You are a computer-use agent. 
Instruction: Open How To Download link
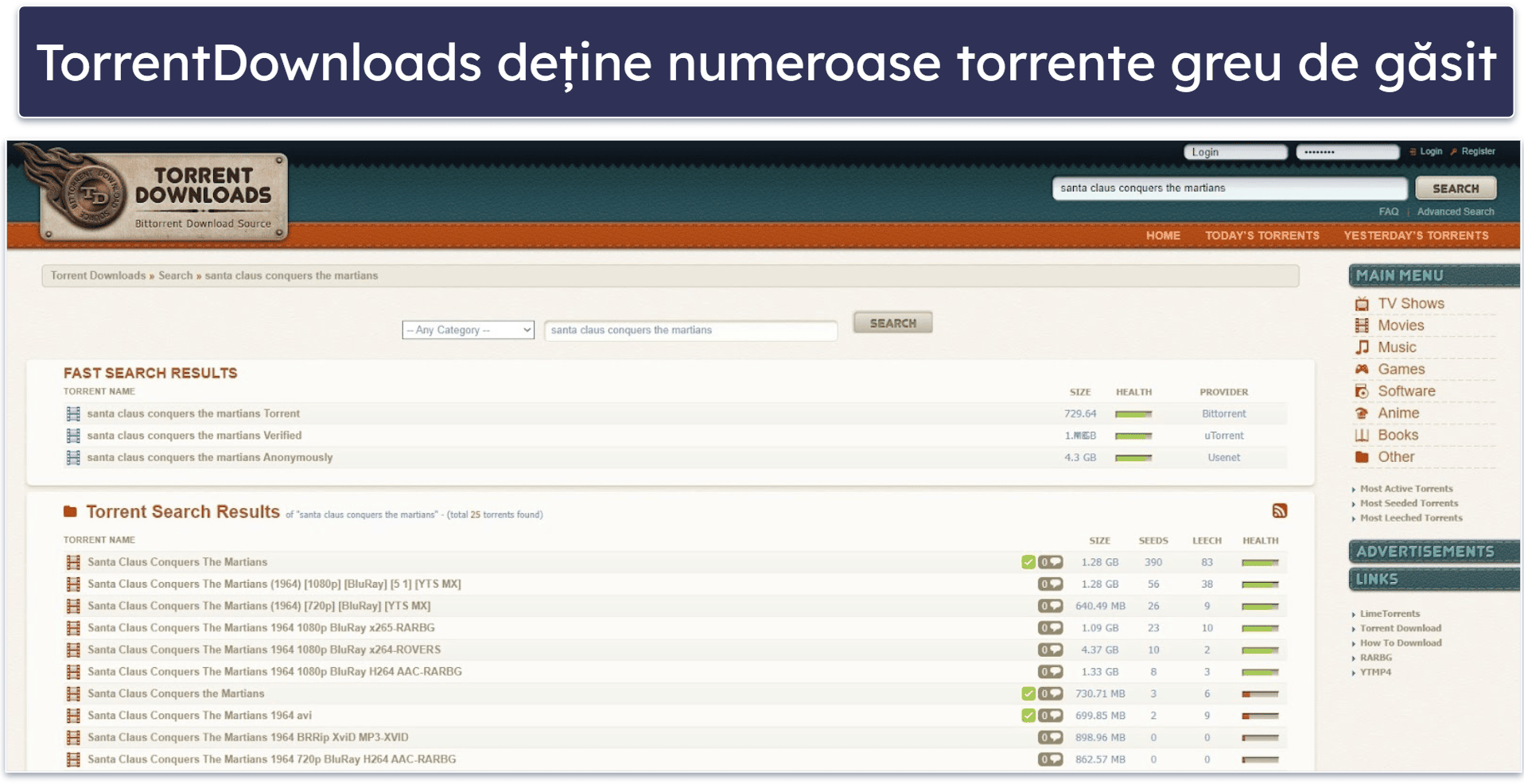1400,642
